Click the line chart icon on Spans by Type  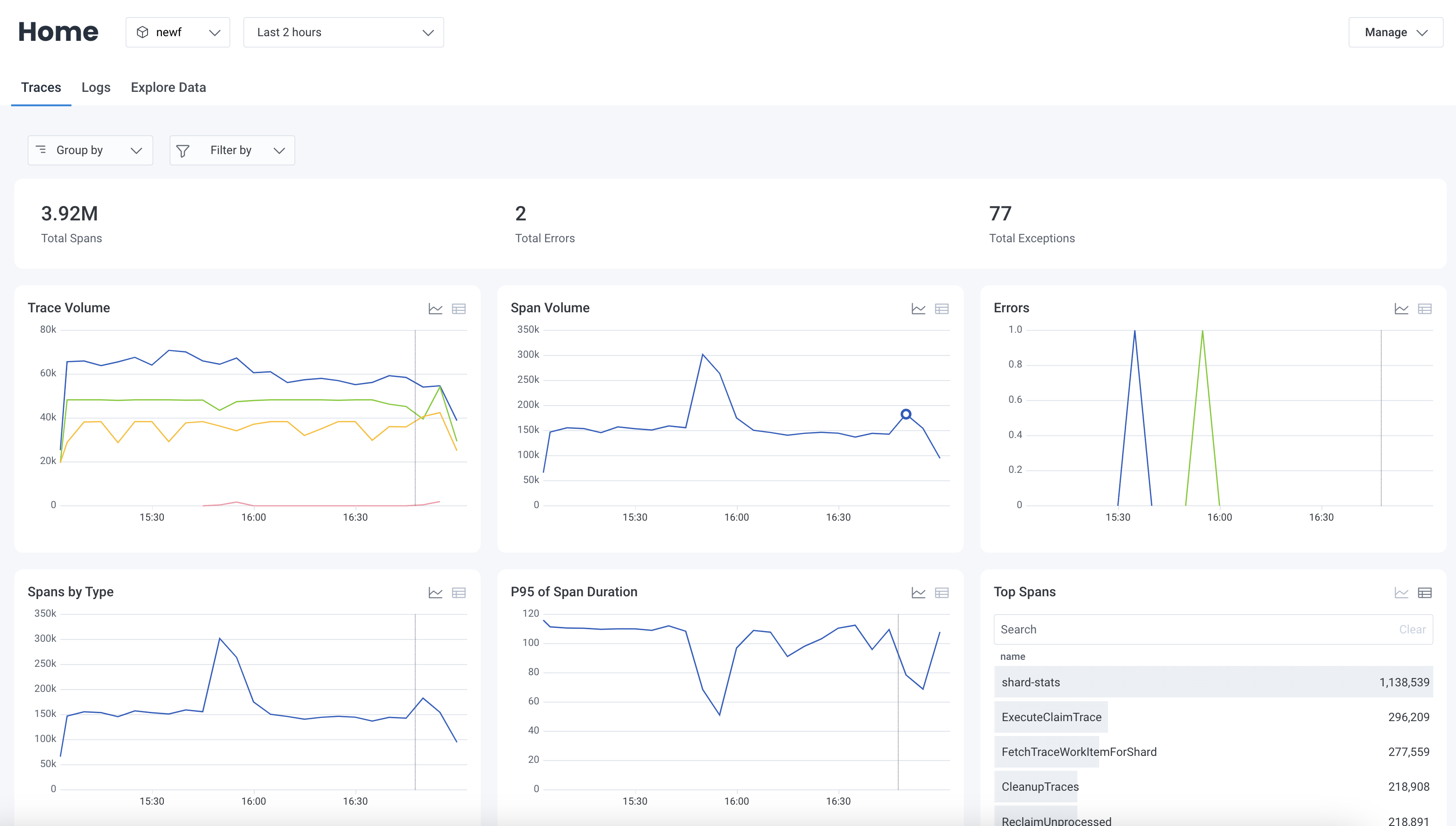pos(435,592)
